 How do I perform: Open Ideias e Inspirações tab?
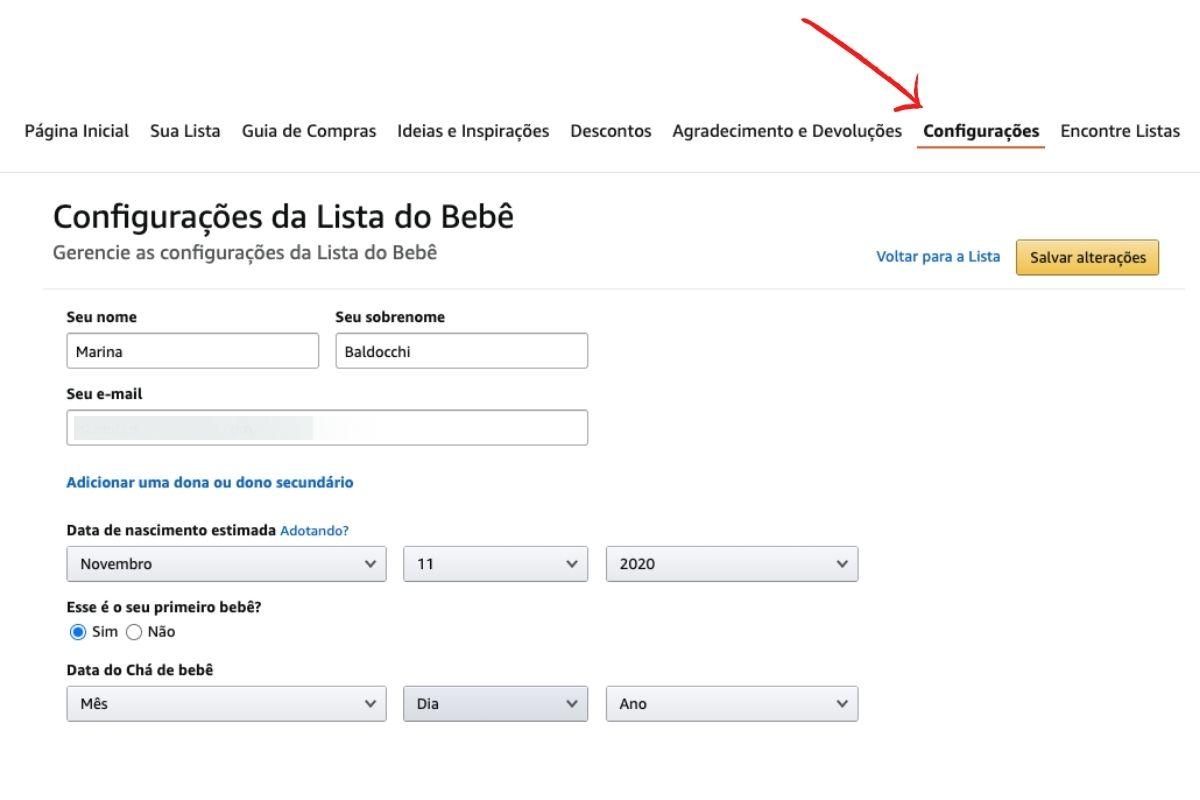[x=473, y=131]
